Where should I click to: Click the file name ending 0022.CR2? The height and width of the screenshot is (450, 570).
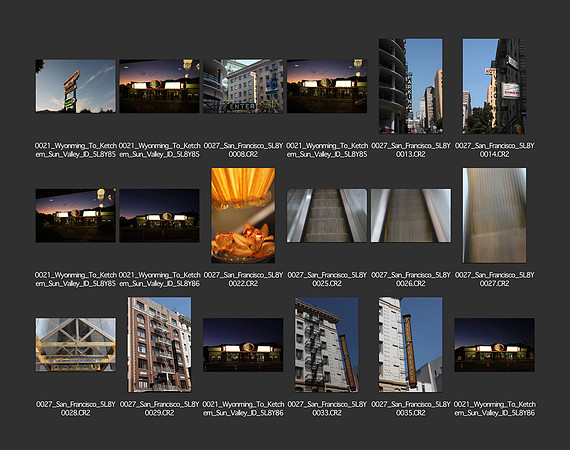(243, 279)
